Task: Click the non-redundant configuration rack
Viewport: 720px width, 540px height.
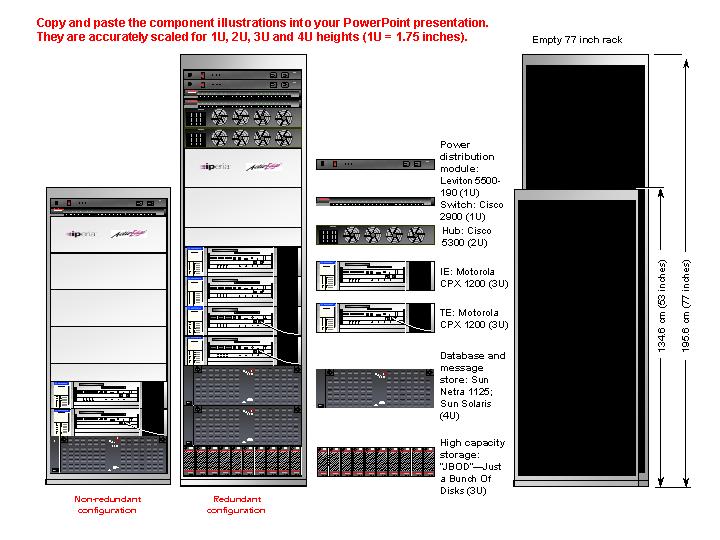Action: [x=108, y=336]
